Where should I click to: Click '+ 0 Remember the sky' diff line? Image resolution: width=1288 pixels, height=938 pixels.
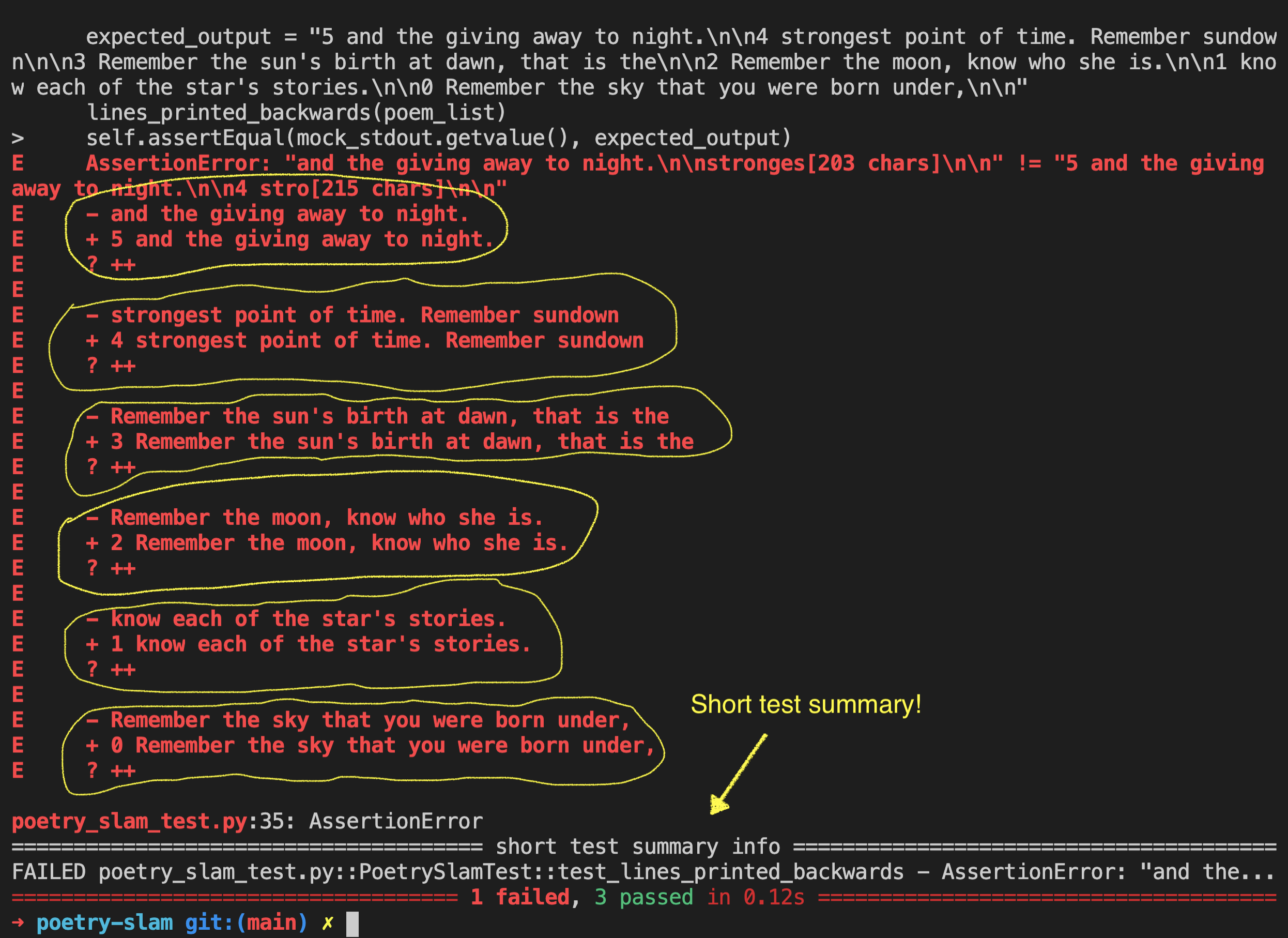370,746
